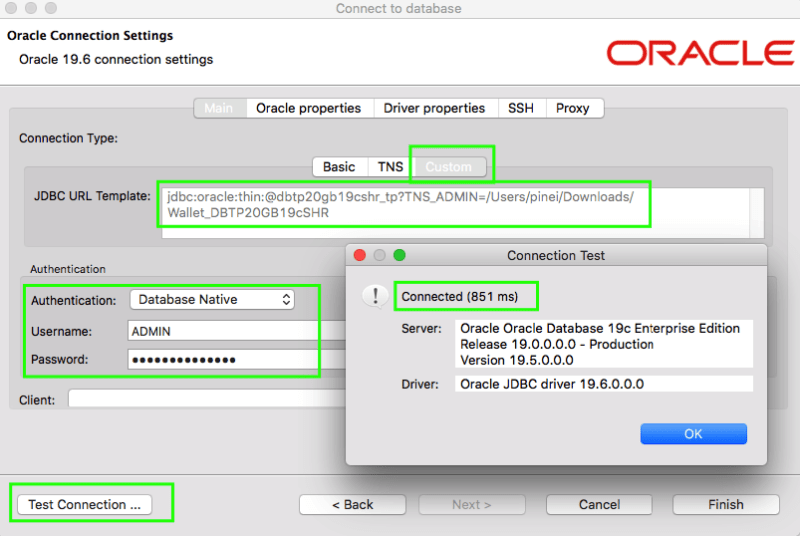
Task: Click the Finish button
Action: [x=726, y=504]
